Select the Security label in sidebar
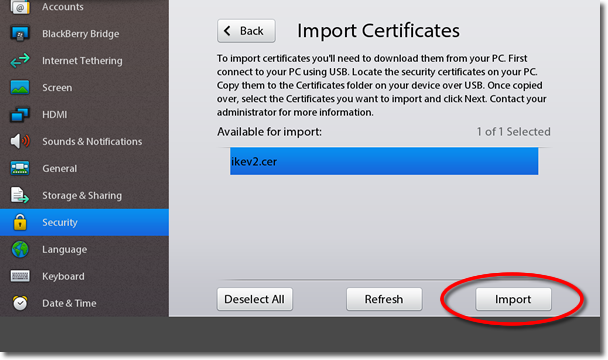This screenshot has height=360, width=608. (x=60, y=222)
